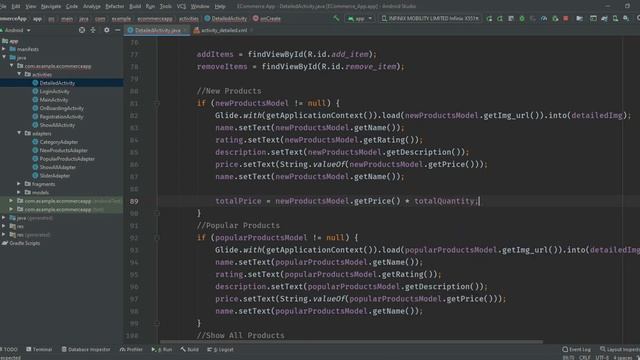Open Gradle Scripts in project tree

pos(24,243)
